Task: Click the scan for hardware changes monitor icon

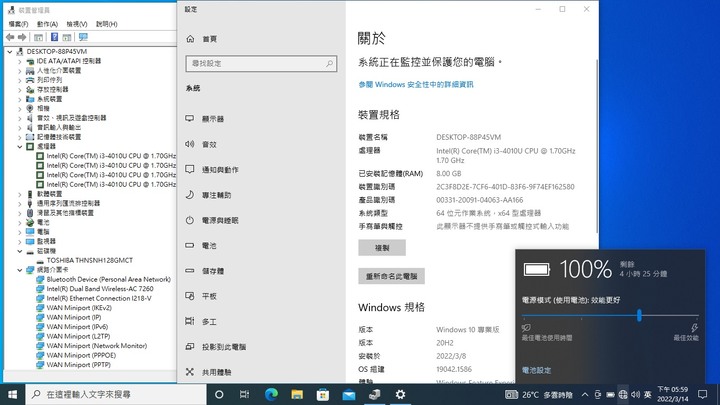Action: click(x=83, y=37)
